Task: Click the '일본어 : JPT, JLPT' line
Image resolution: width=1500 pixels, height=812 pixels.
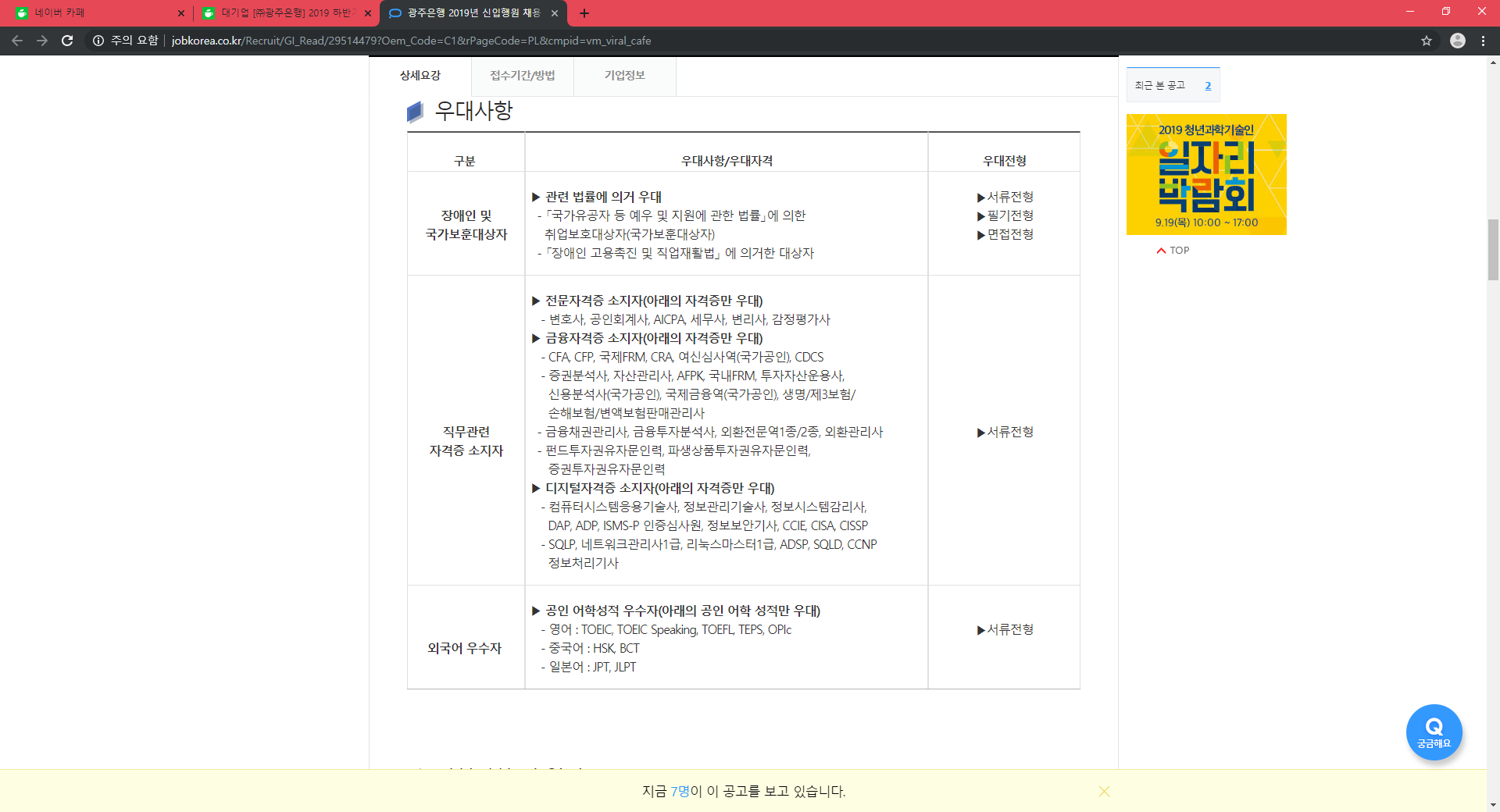Action: point(588,667)
